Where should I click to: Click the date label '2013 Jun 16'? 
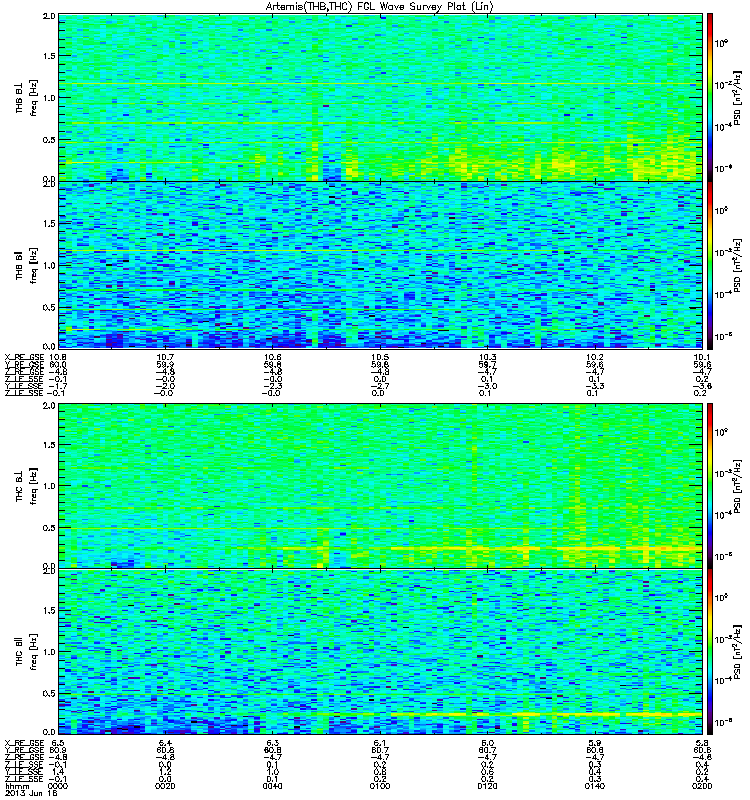tap(31, 793)
